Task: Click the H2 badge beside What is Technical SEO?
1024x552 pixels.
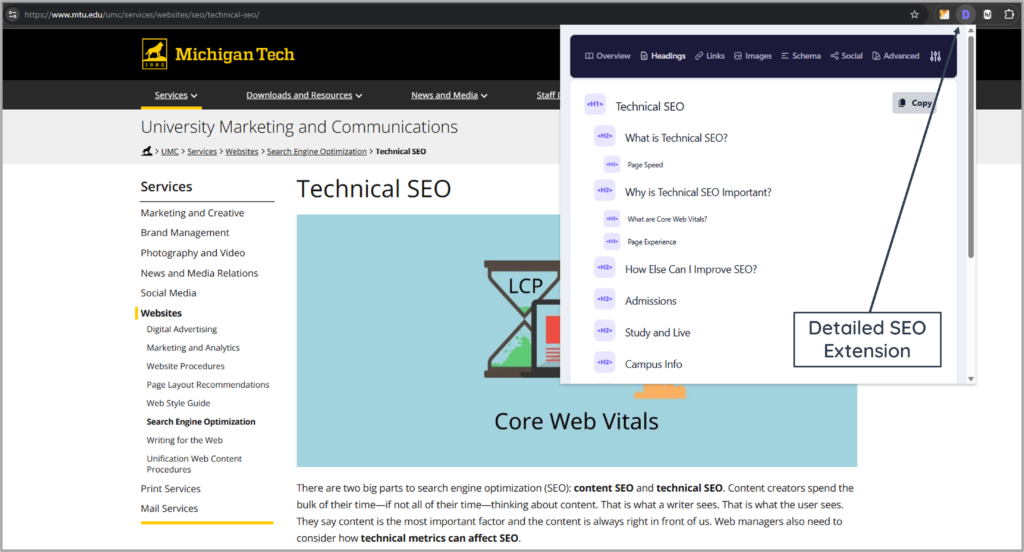Action: (605, 137)
